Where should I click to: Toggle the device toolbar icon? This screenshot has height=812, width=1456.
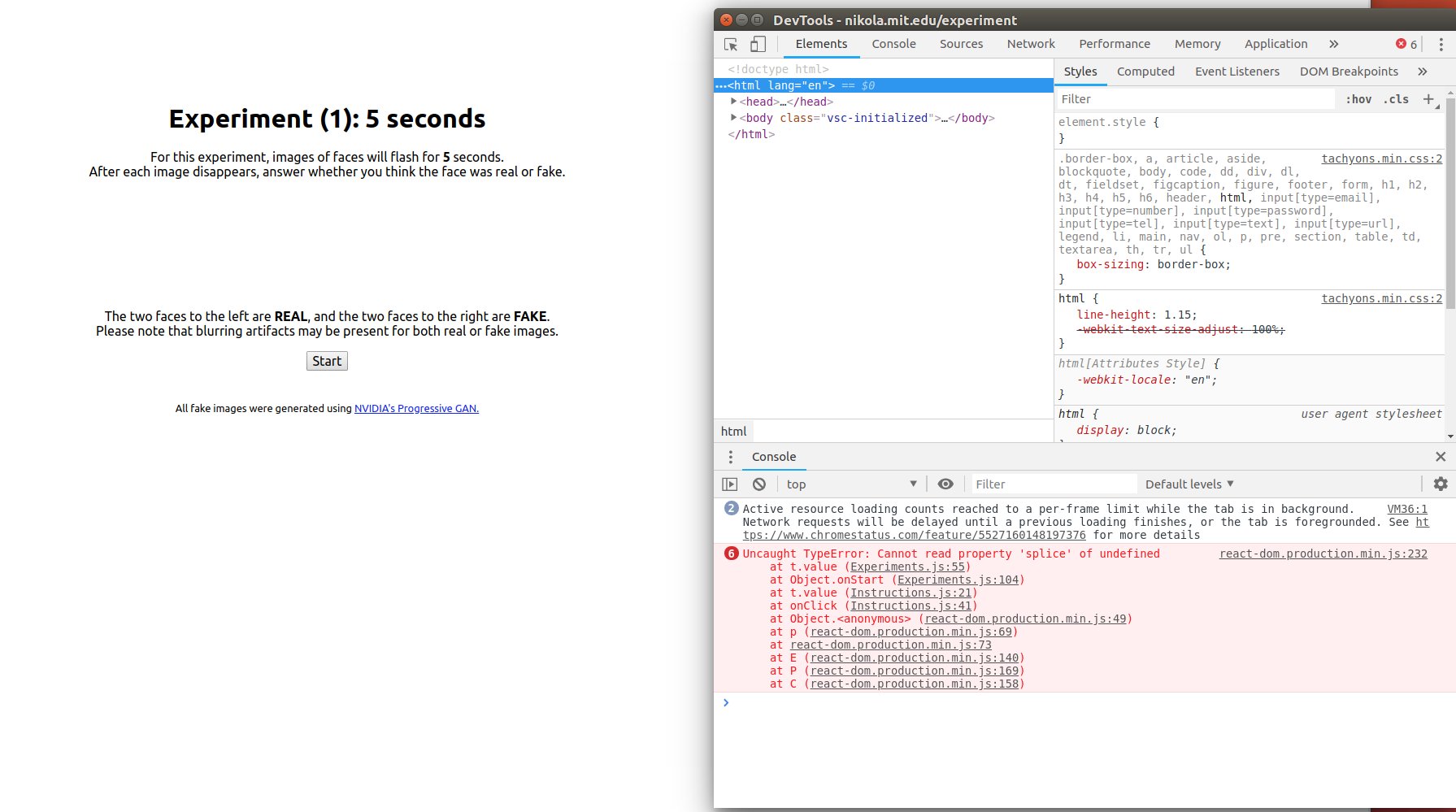[x=758, y=45]
